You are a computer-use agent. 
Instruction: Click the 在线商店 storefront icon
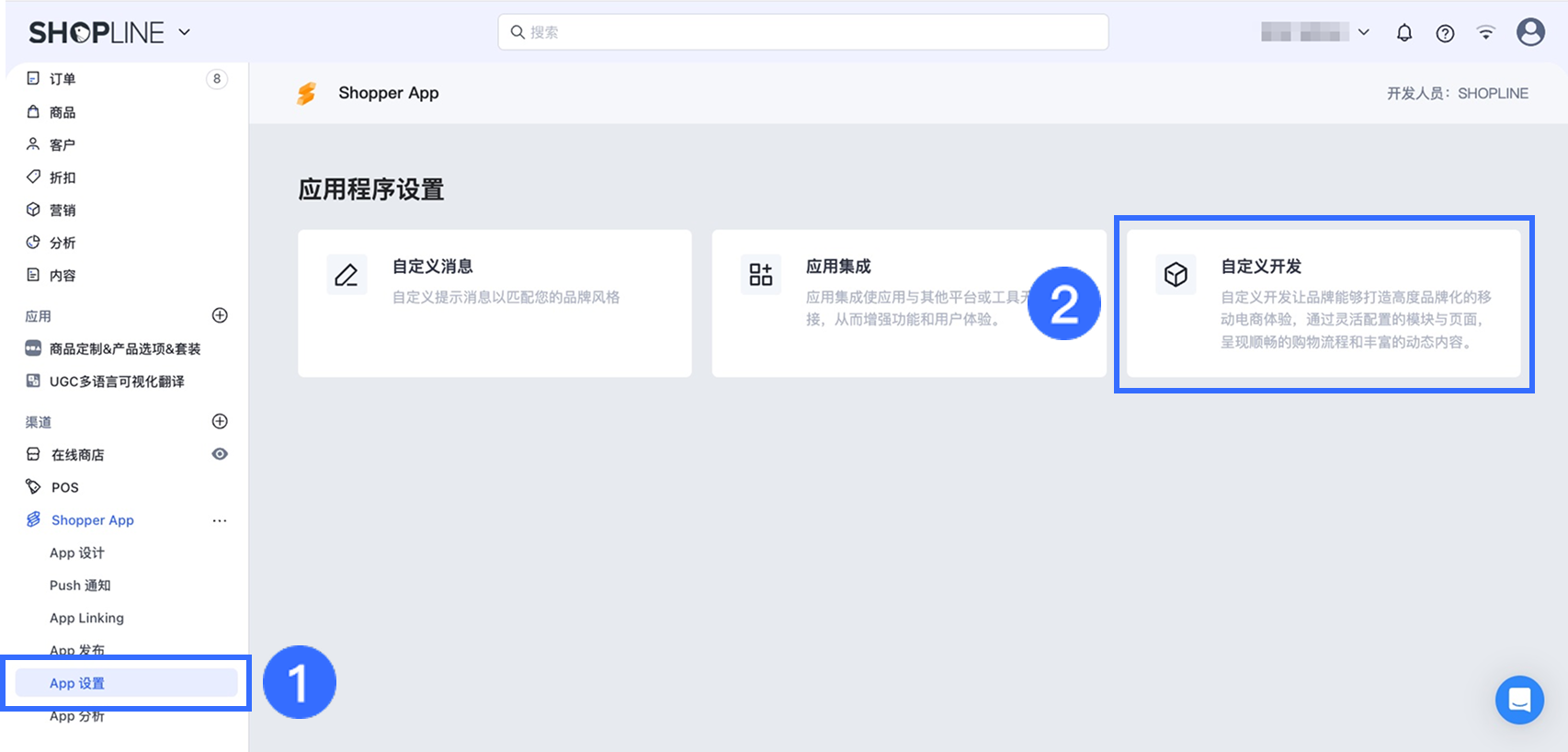[33, 454]
